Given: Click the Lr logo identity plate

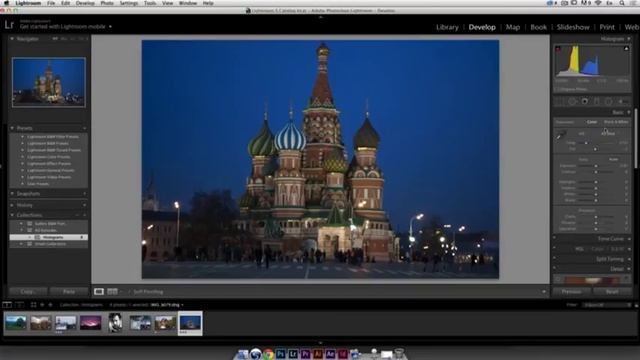Looking at the screenshot, I should tap(9, 25).
